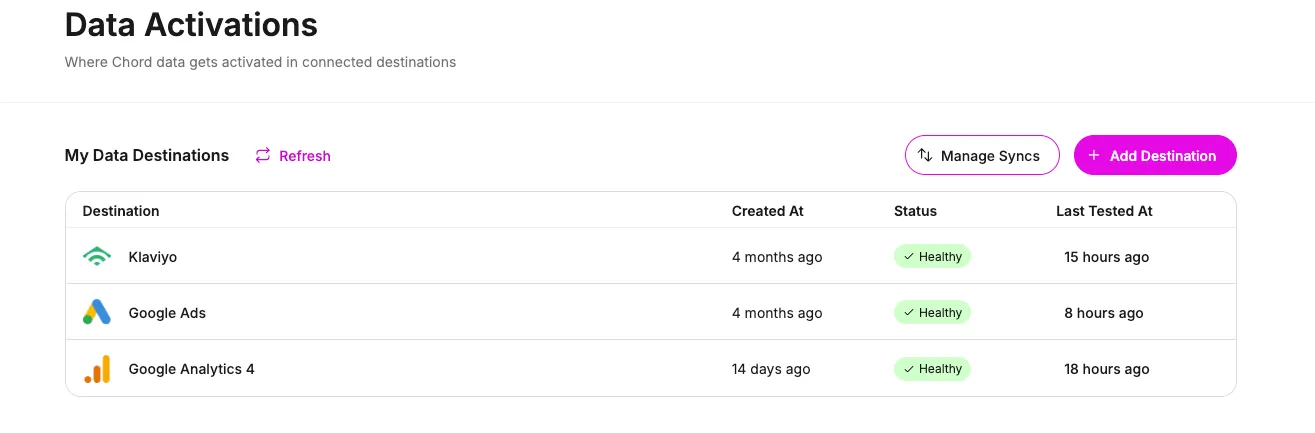
Task: Click the Klaviyo logo icon
Action: point(96,257)
